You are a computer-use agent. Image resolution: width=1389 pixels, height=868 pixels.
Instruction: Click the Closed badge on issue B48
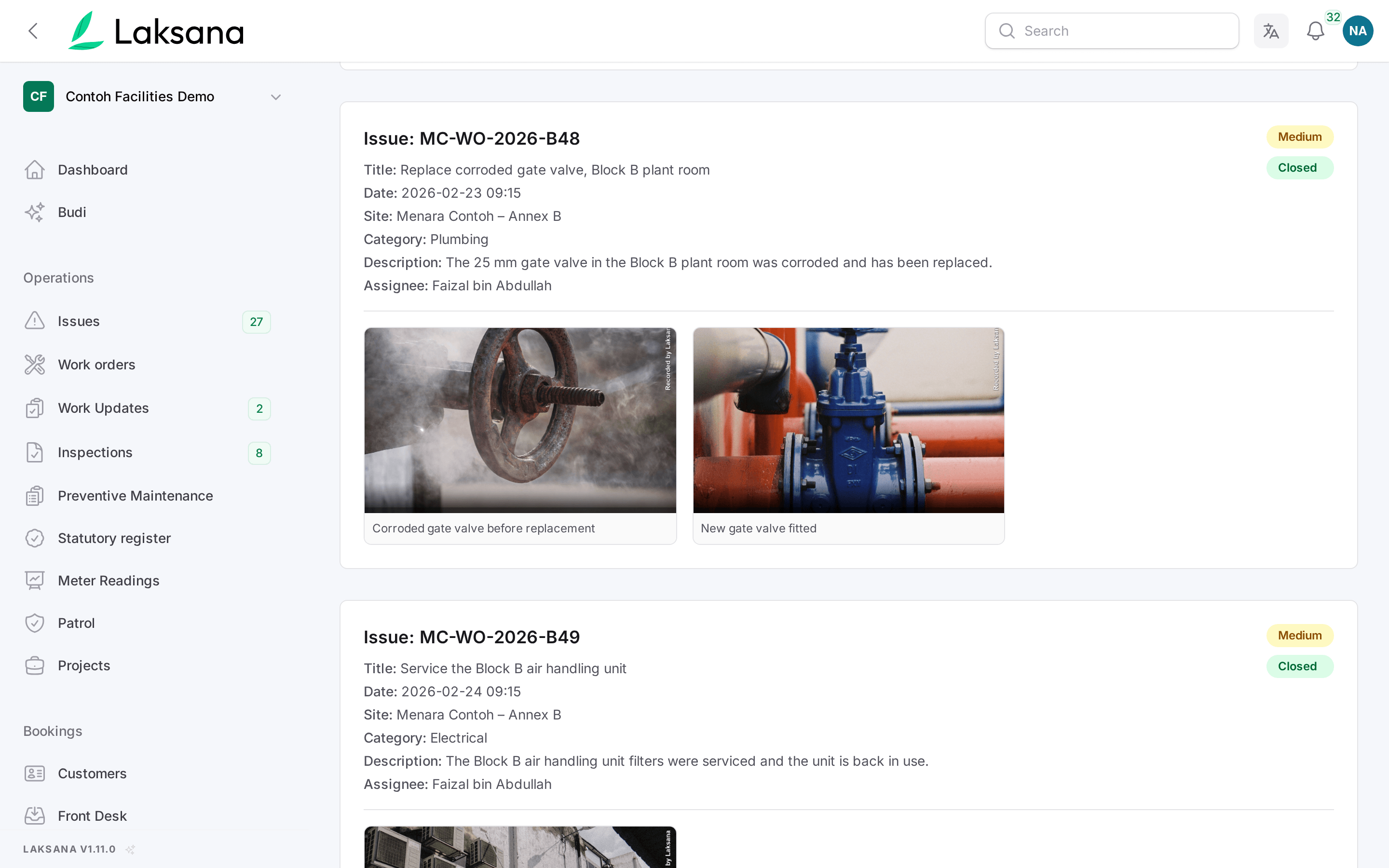coord(1299,168)
